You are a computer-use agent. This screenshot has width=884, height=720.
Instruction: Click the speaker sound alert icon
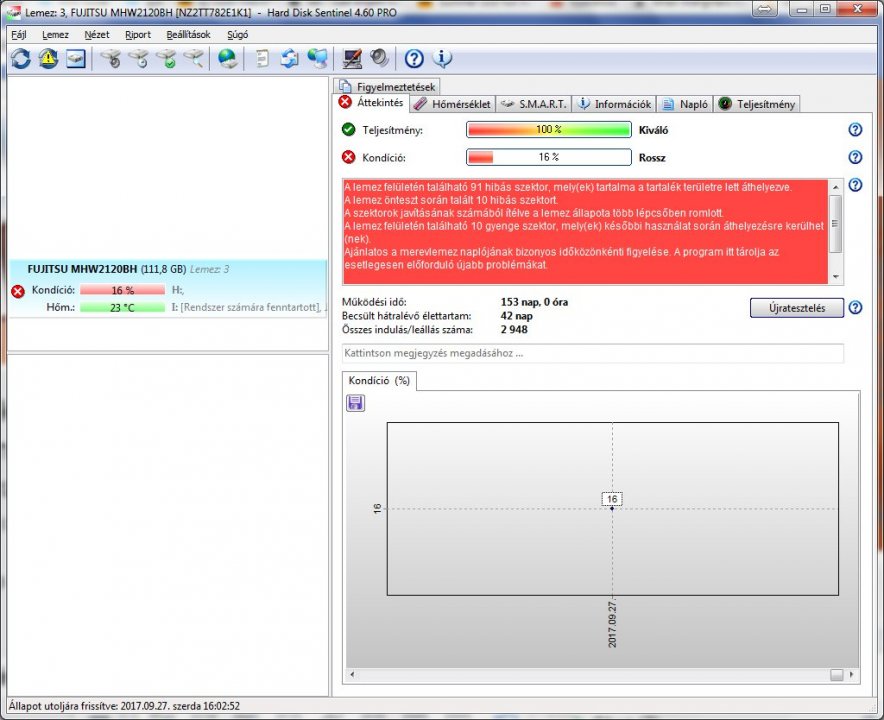point(379,59)
